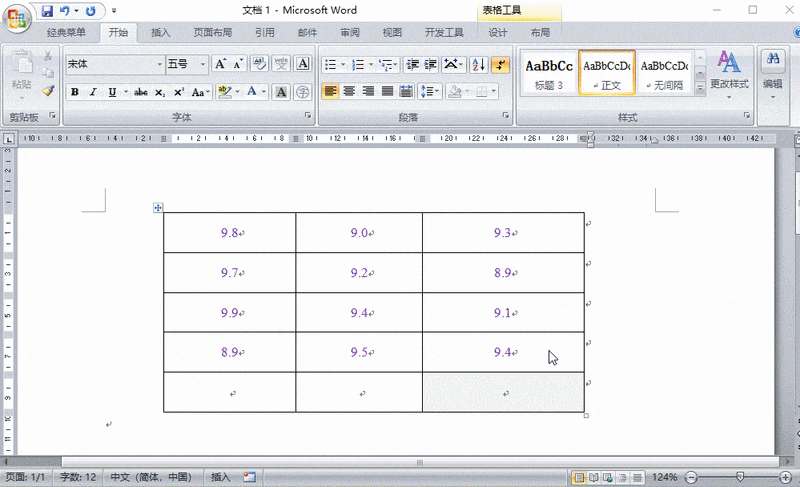Toggle show paragraph marks button
This screenshot has height=487, width=800.
pyautogui.click(x=501, y=65)
